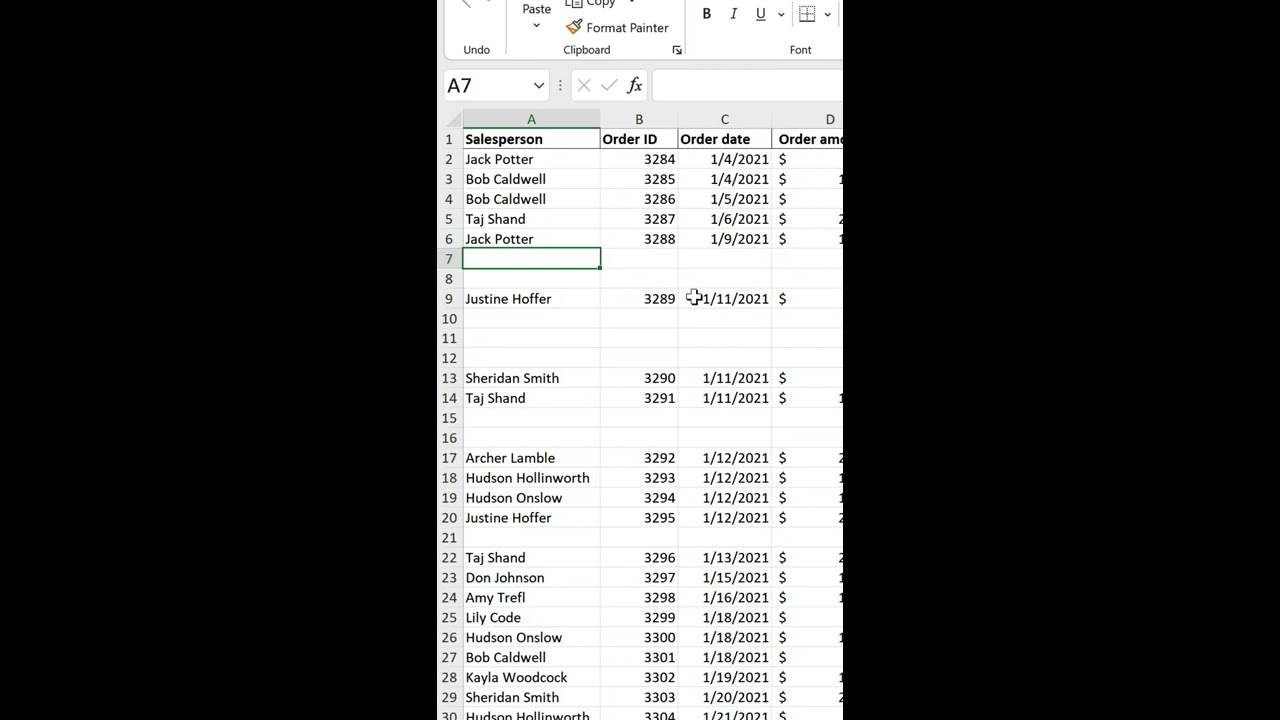Image resolution: width=1280 pixels, height=720 pixels.
Task: Click Archer Lamble in row 17
Action: tap(510, 459)
